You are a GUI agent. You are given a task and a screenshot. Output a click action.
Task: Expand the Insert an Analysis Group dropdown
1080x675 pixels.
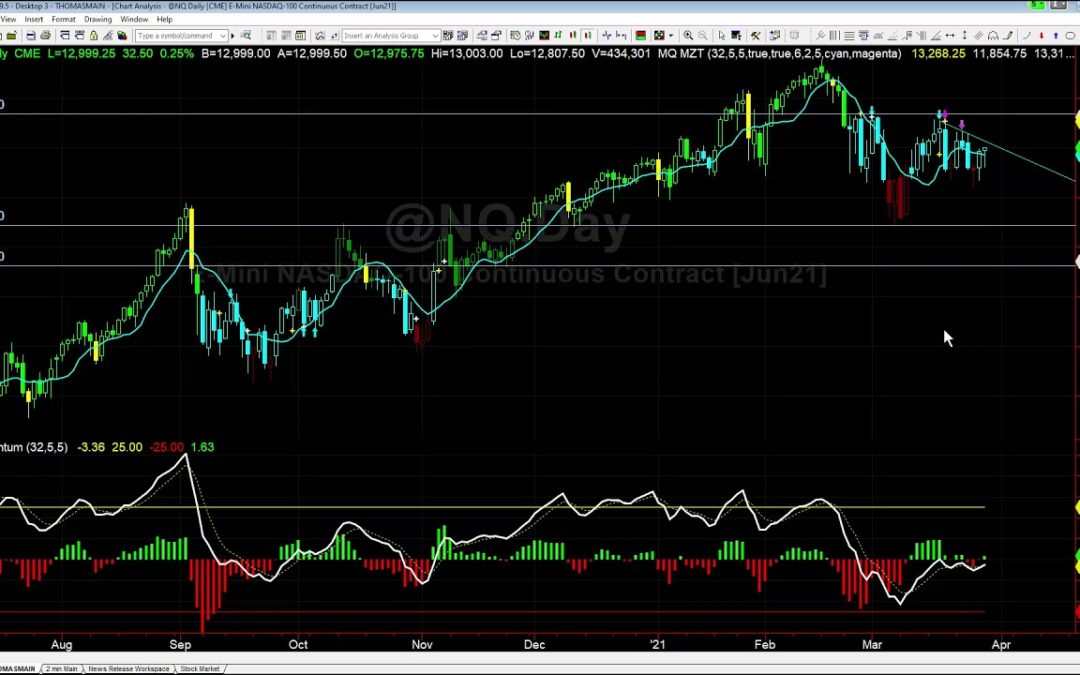[x=435, y=36]
